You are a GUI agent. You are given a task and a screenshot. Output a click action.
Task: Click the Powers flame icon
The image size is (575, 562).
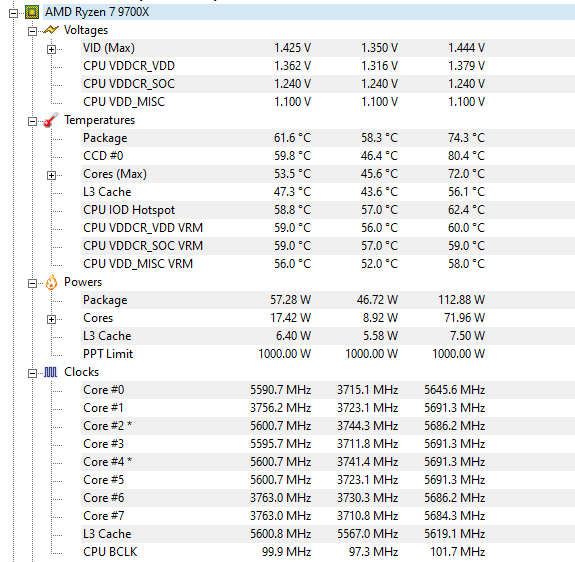[x=51, y=282]
